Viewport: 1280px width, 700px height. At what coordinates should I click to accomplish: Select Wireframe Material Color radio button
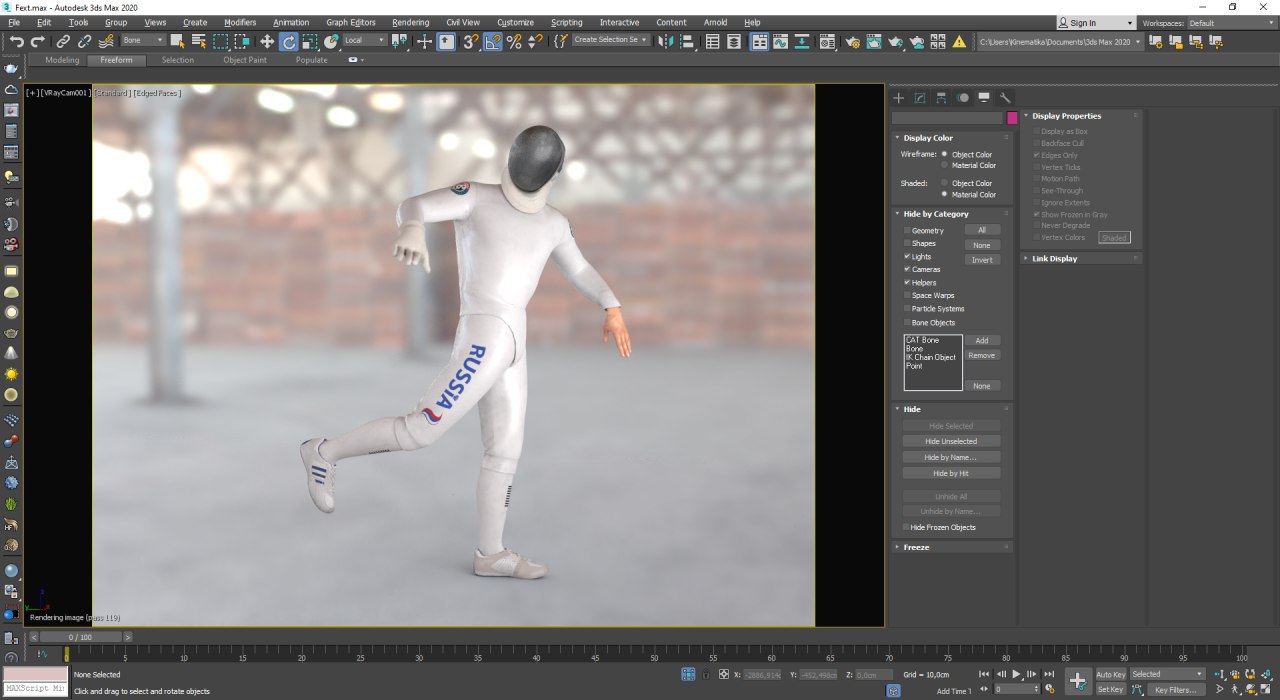pyautogui.click(x=944, y=165)
